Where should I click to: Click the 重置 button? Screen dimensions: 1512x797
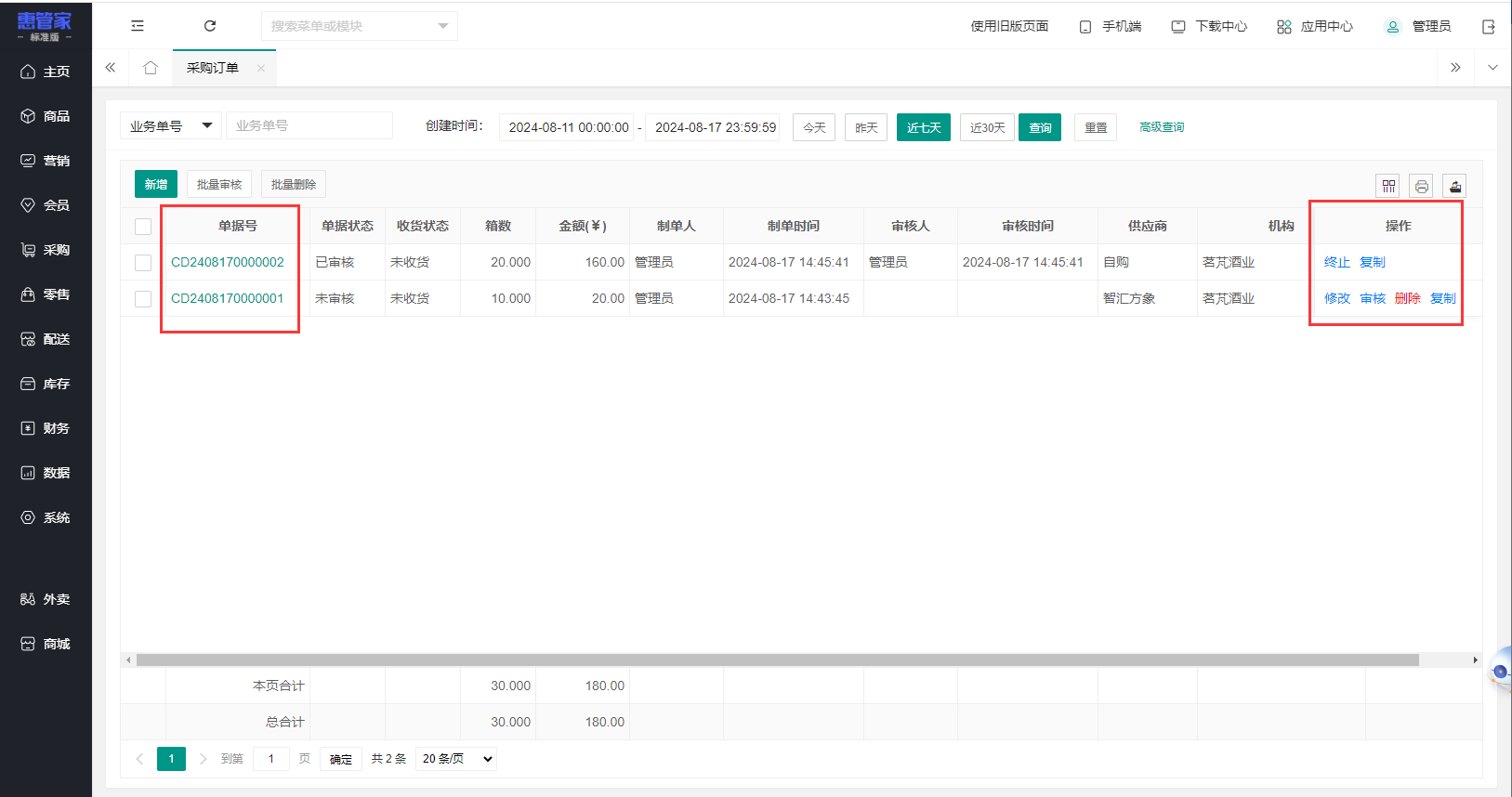coord(1096,127)
